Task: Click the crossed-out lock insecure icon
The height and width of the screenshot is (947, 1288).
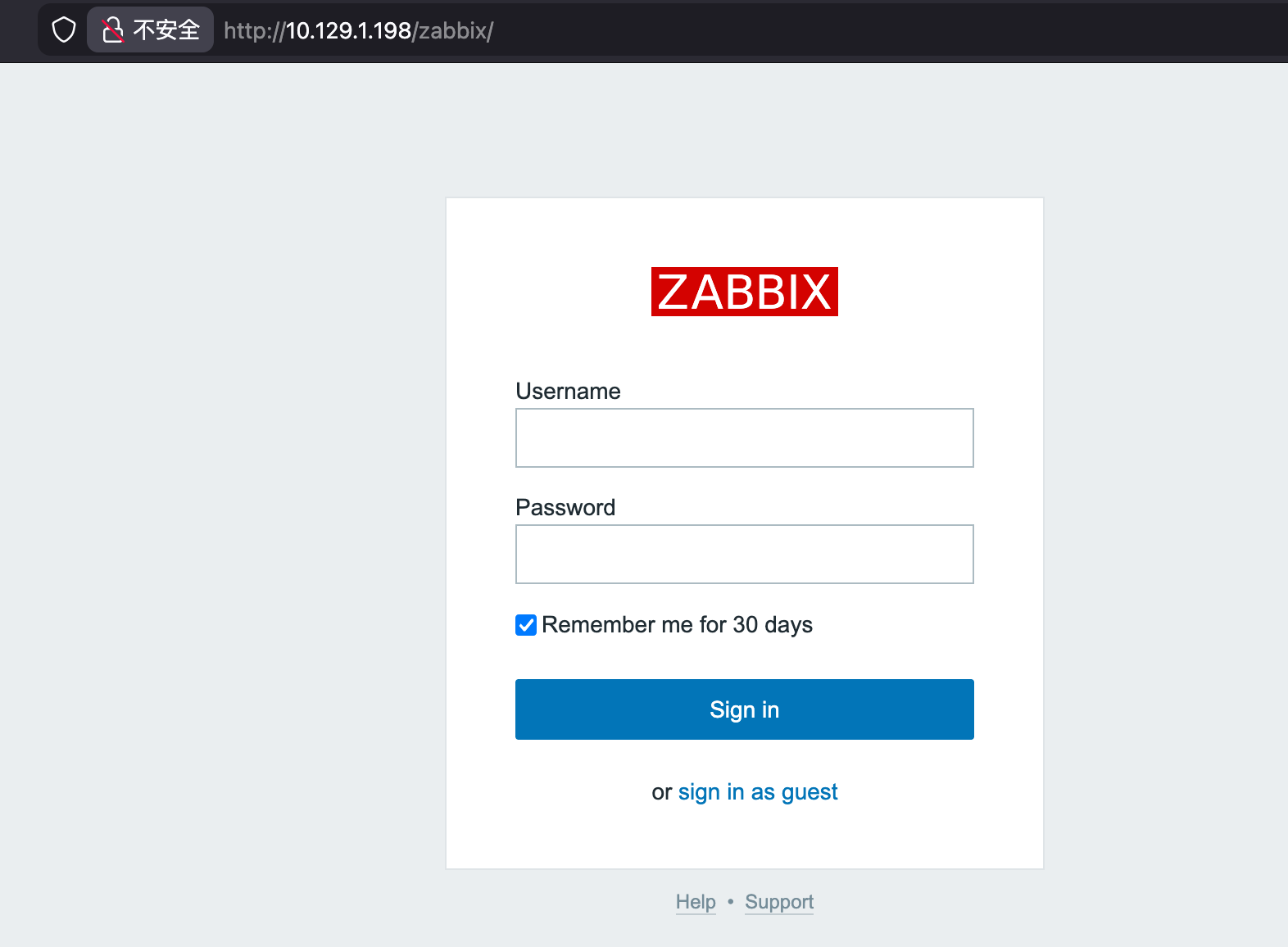Action: pos(112,30)
